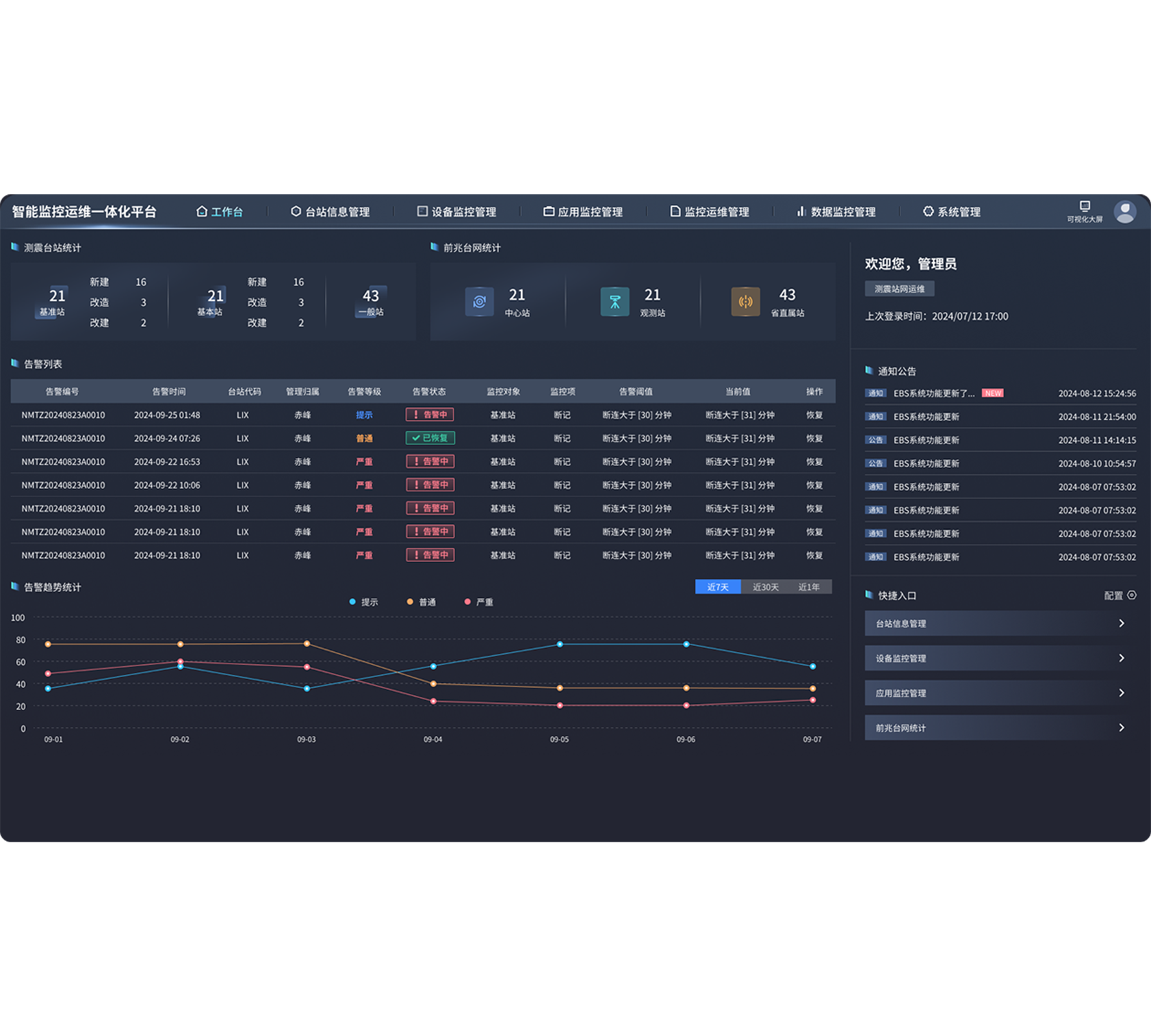This screenshot has width=1151, height=1036.
Task: Click the 测震站网运维 role tag
Action: coord(899,289)
